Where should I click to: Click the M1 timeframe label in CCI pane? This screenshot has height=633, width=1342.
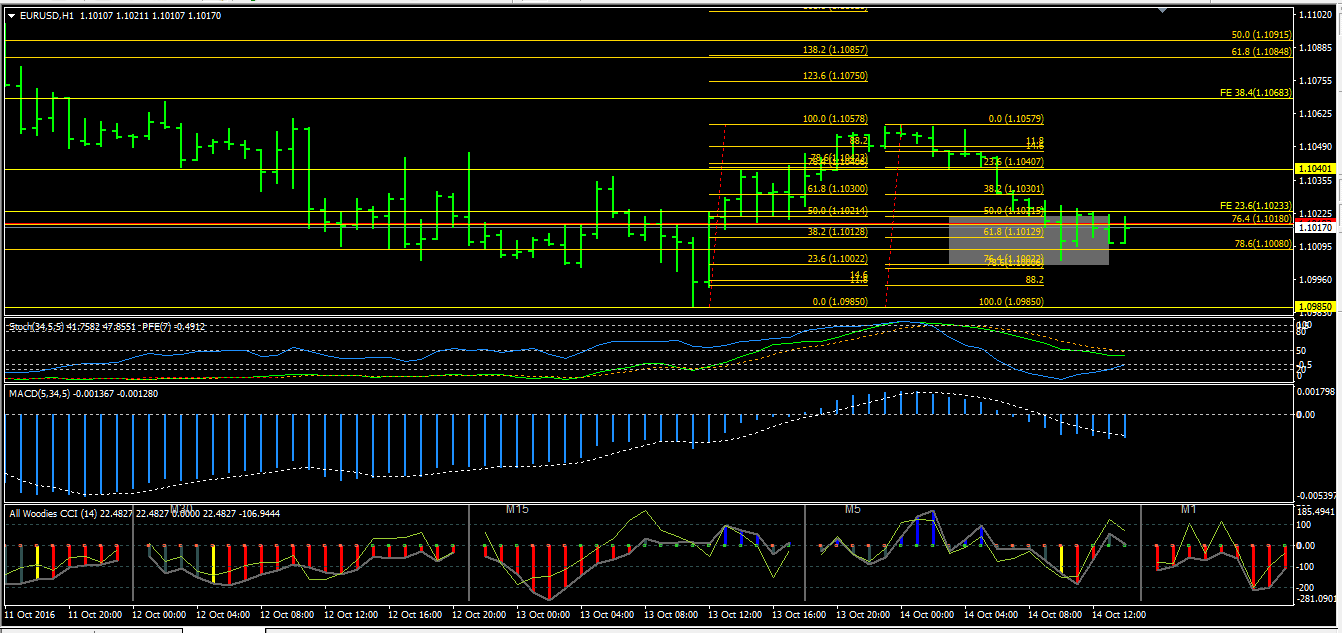pyautogui.click(x=1188, y=509)
